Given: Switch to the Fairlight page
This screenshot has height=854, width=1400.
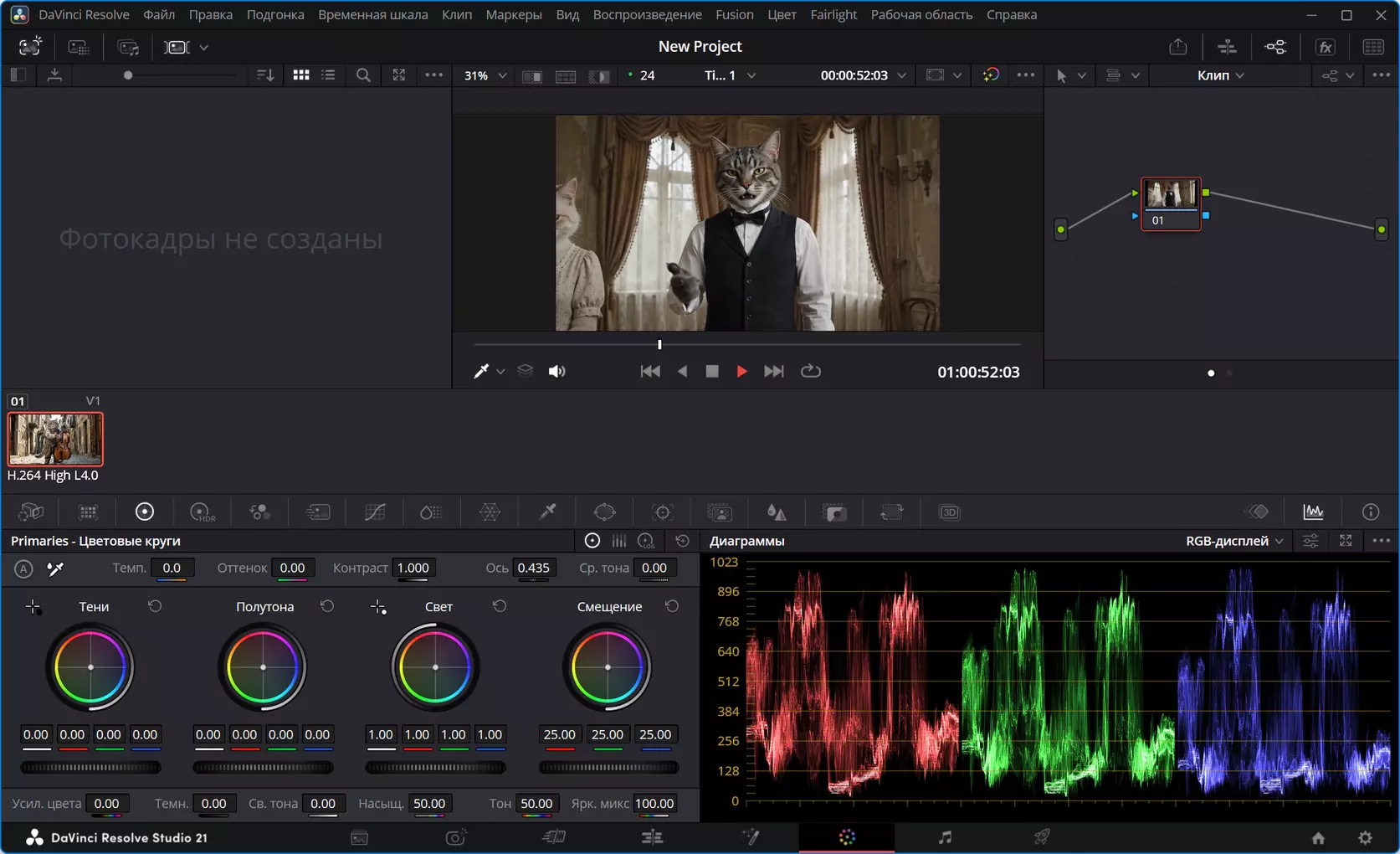Looking at the screenshot, I should pos(945,837).
